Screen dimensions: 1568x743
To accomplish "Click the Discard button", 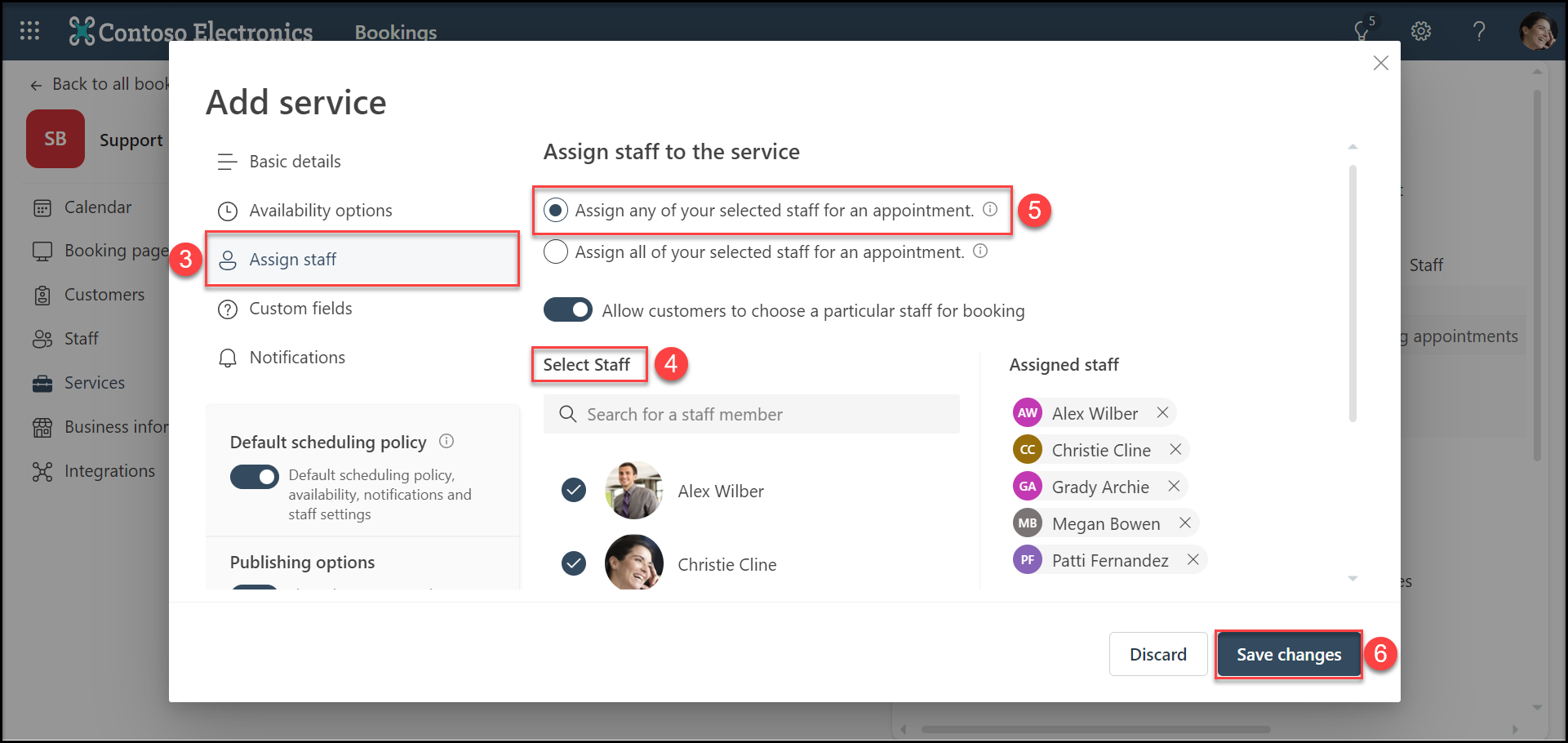I will (x=1157, y=655).
